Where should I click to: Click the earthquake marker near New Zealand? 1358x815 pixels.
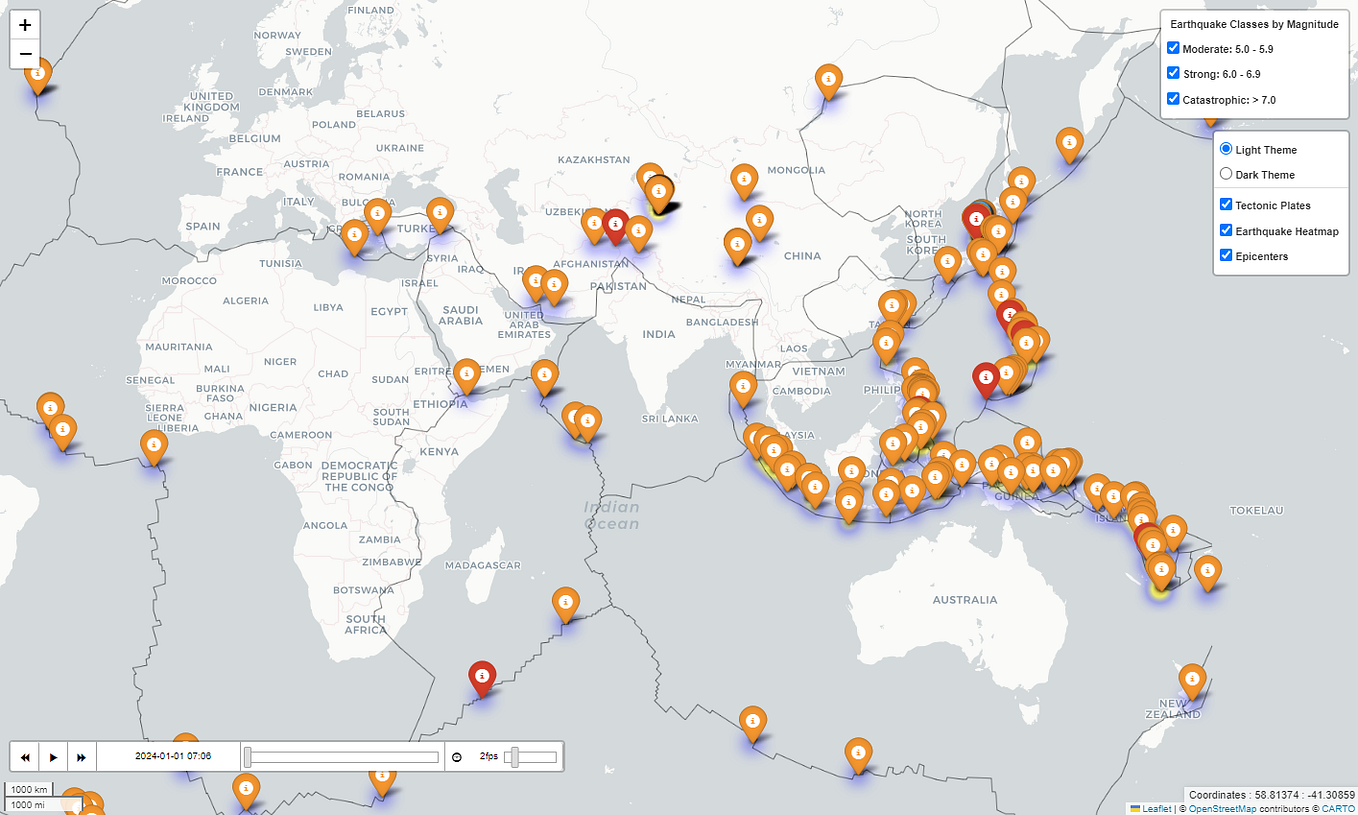(x=1190, y=680)
